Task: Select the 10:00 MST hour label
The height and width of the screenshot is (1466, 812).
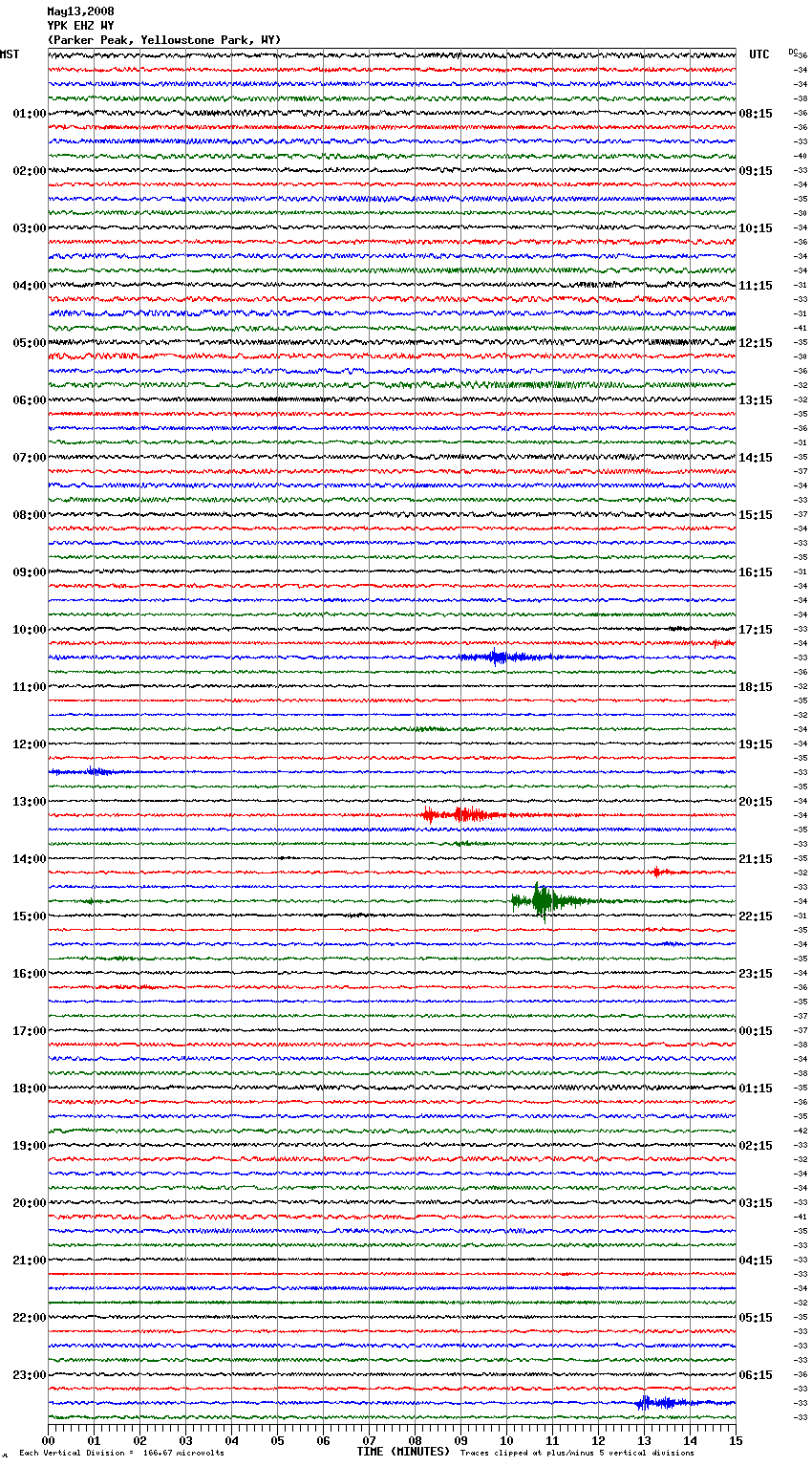Action: (x=30, y=630)
